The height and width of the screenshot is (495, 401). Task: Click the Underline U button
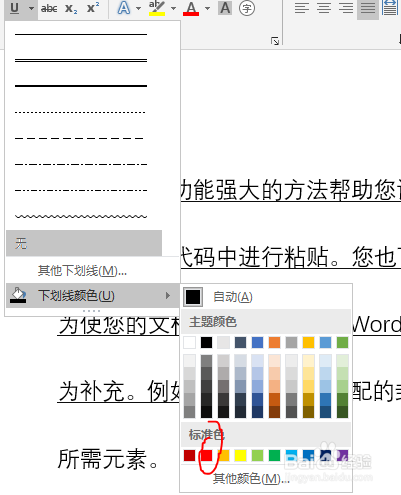14,8
